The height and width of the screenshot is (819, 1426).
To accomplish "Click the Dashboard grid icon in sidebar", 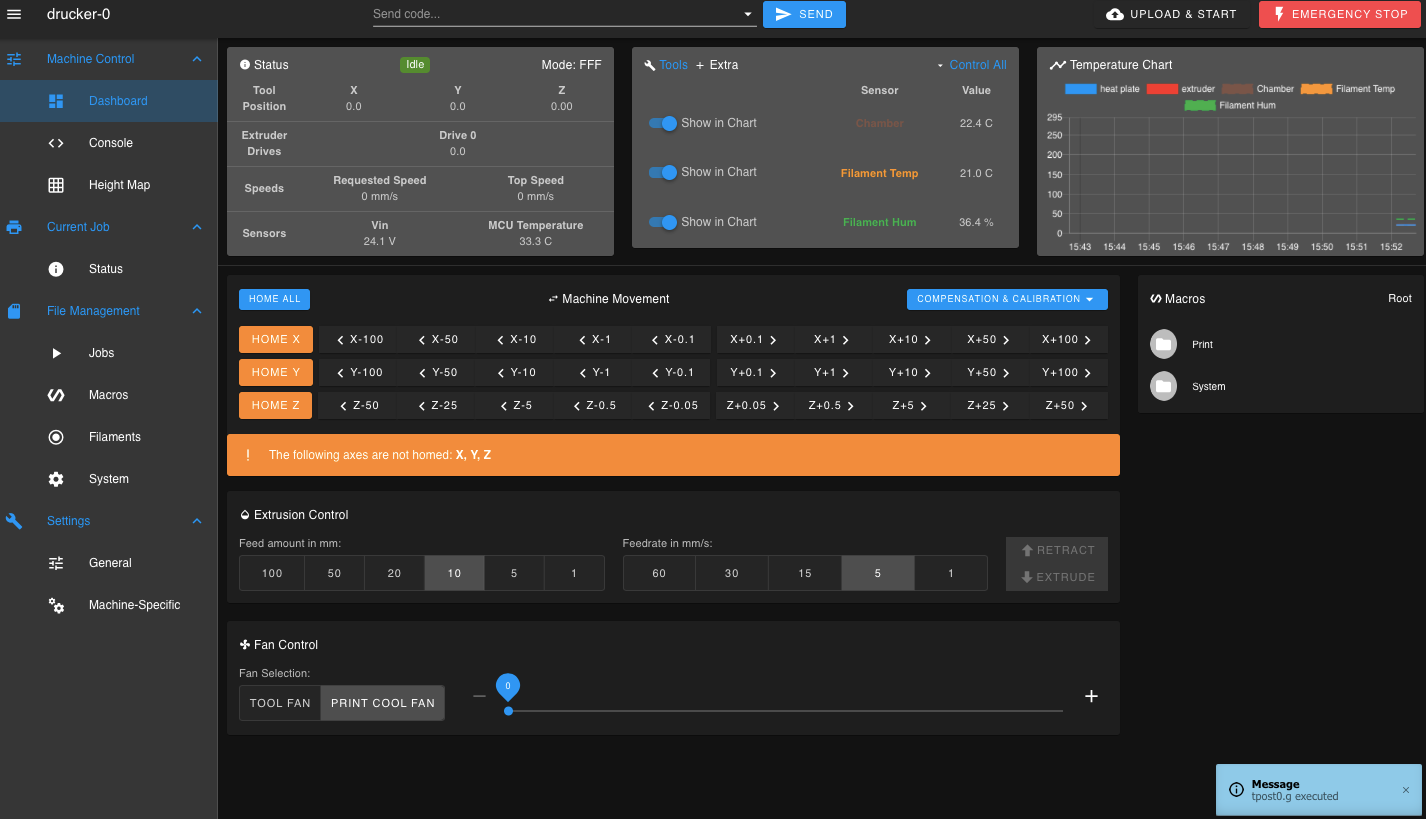I will 56,101.
